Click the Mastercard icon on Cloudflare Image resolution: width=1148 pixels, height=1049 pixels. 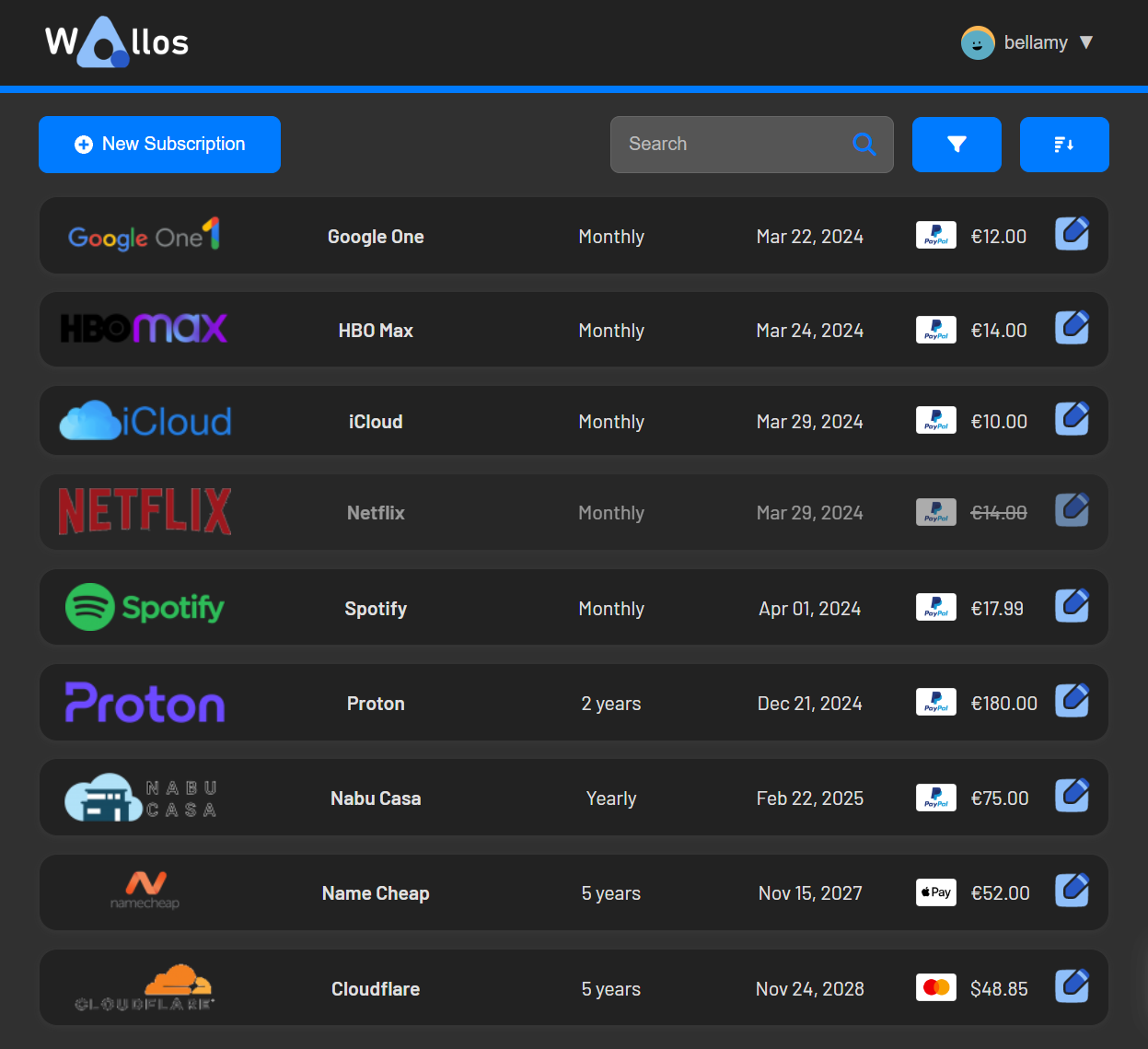pyautogui.click(x=935, y=986)
